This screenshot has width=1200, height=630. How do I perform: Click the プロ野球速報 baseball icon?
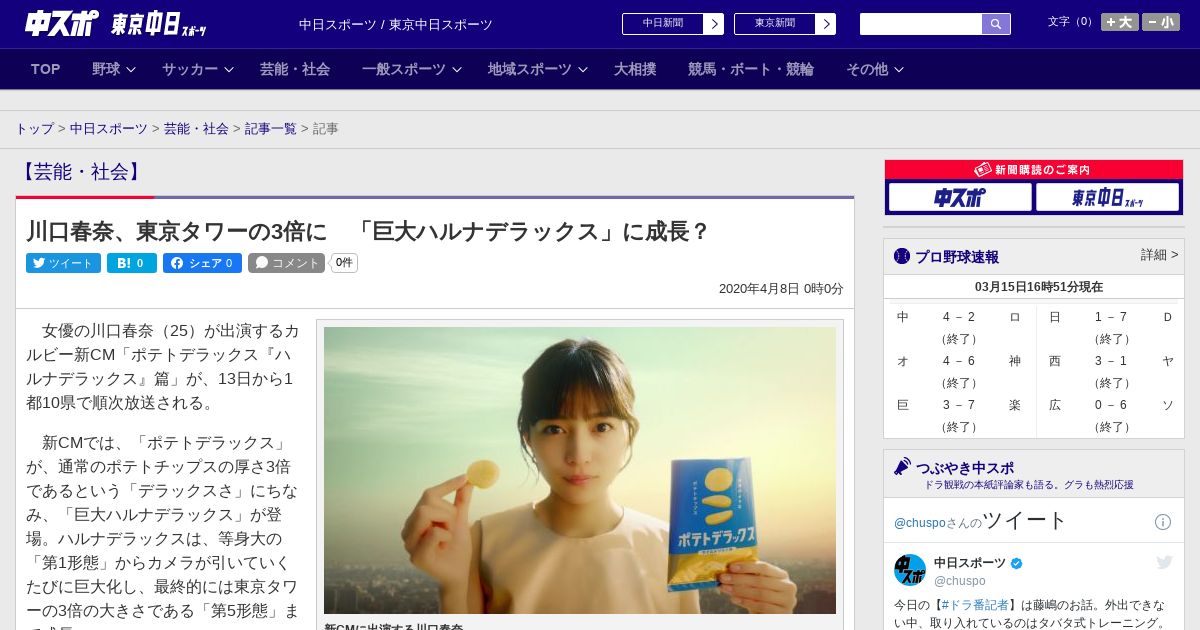[x=902, y=256]
